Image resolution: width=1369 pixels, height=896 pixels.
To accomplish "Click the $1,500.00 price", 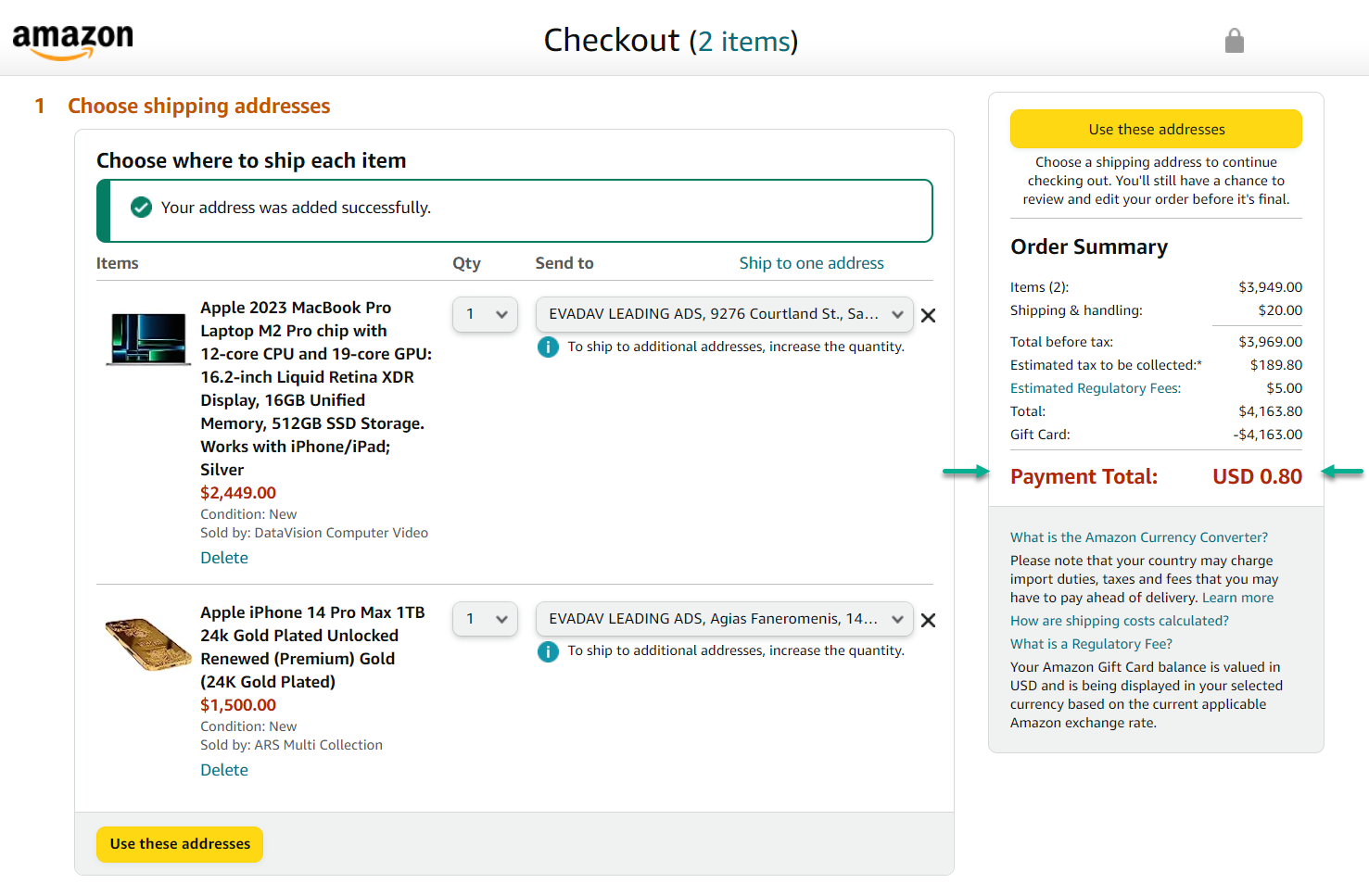I will pos(238,705).
